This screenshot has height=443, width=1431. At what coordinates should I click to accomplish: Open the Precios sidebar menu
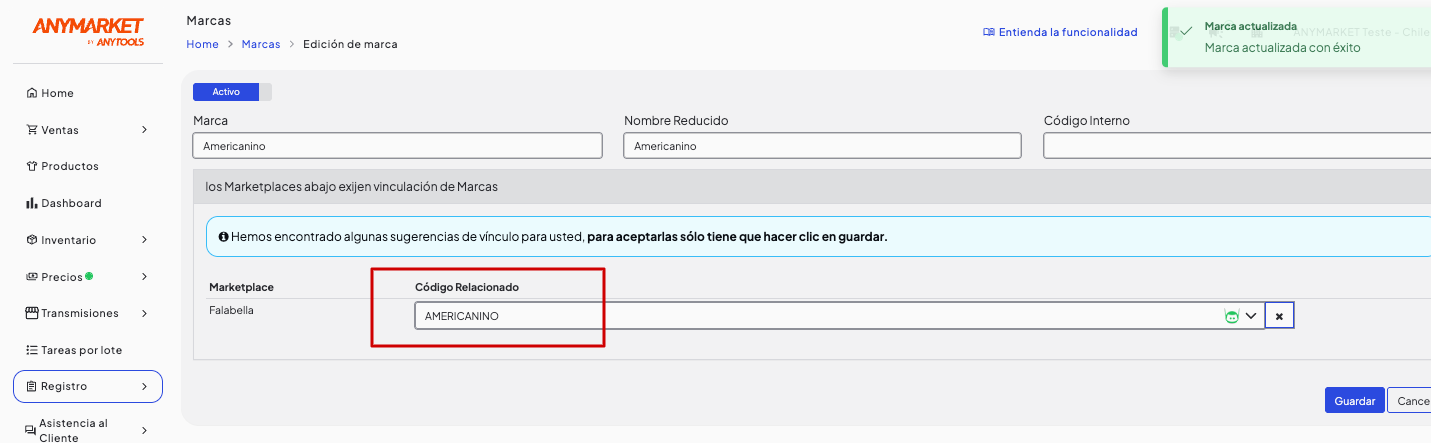point(88,277)
